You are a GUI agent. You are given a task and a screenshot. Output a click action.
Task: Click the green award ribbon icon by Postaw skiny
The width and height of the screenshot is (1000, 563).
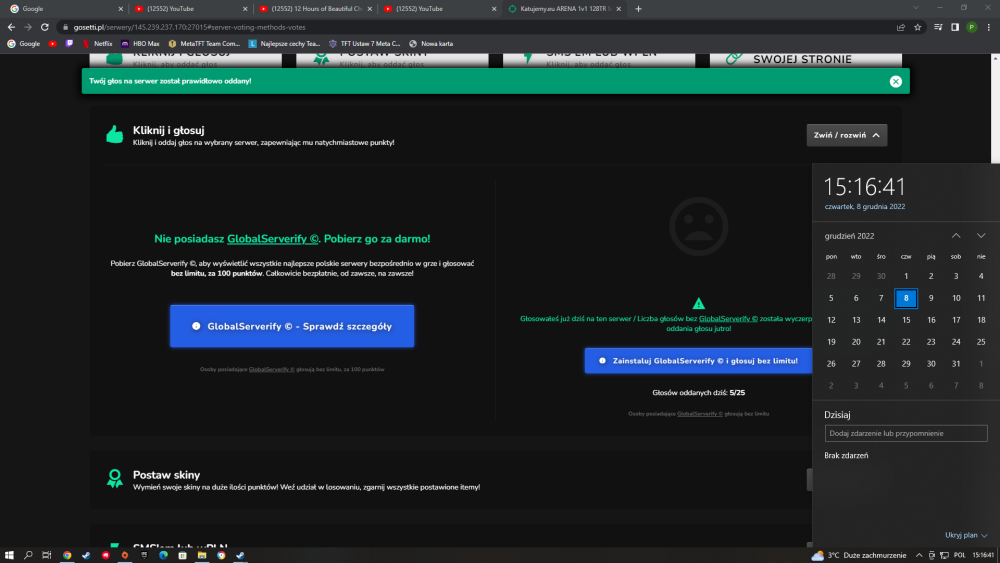115,478
